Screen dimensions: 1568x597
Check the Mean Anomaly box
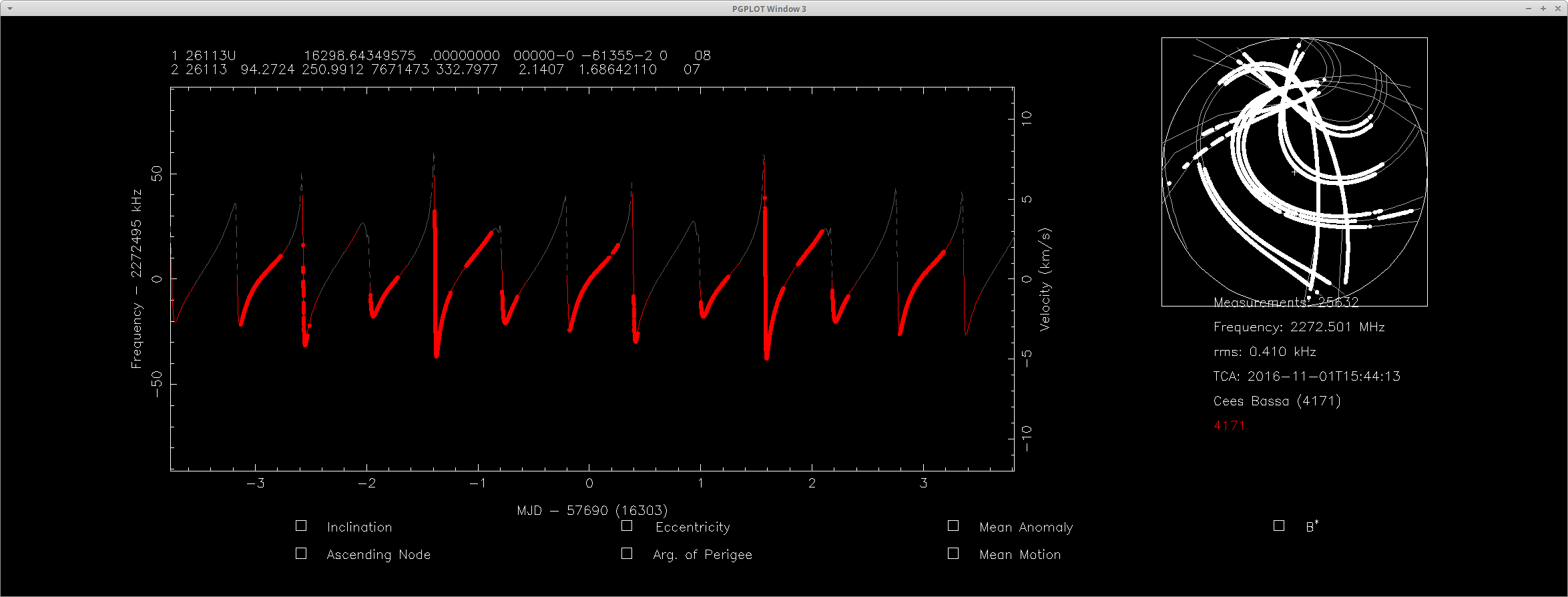pos(953,526)
